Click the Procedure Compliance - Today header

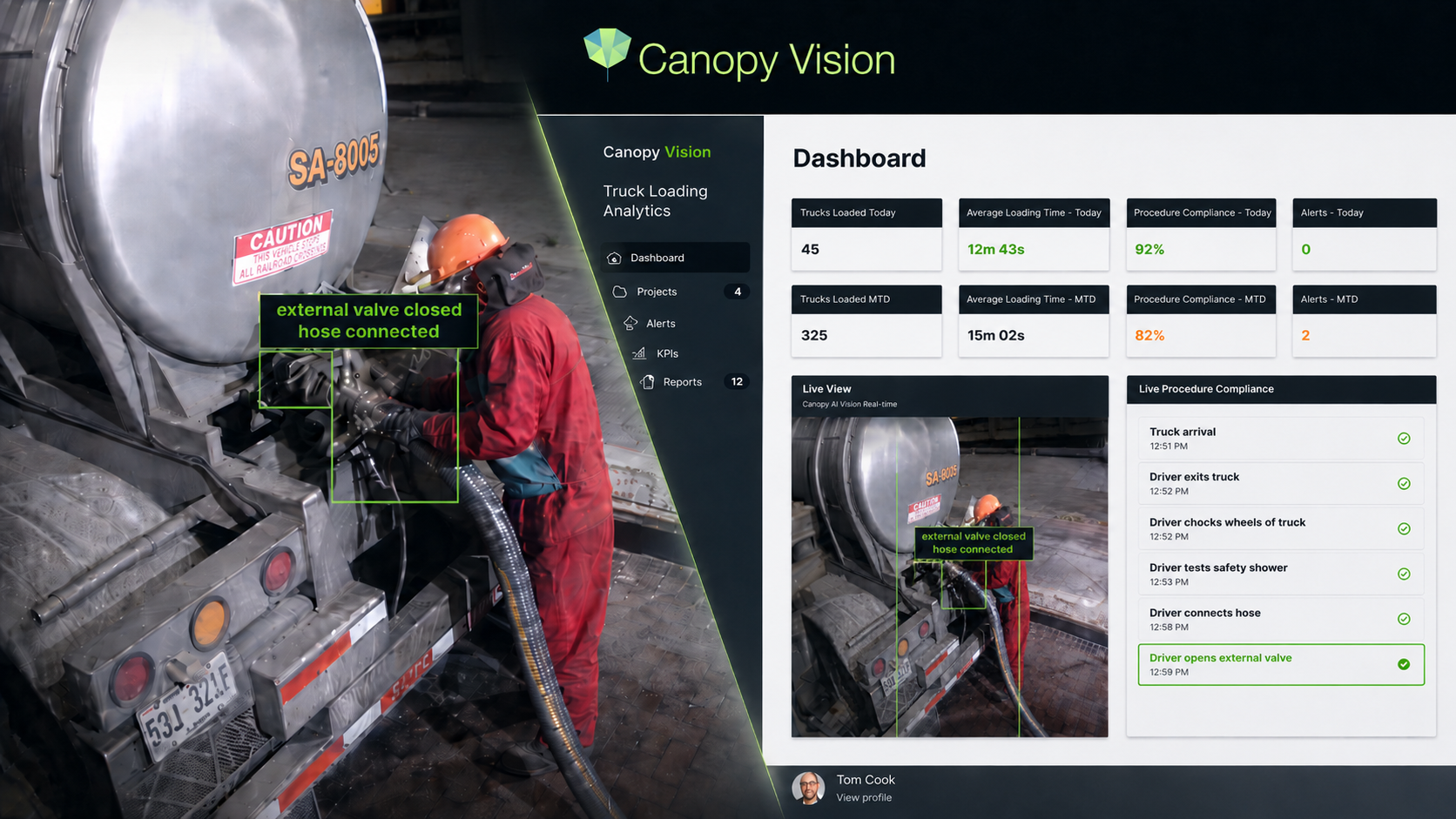click(1201, 213)
